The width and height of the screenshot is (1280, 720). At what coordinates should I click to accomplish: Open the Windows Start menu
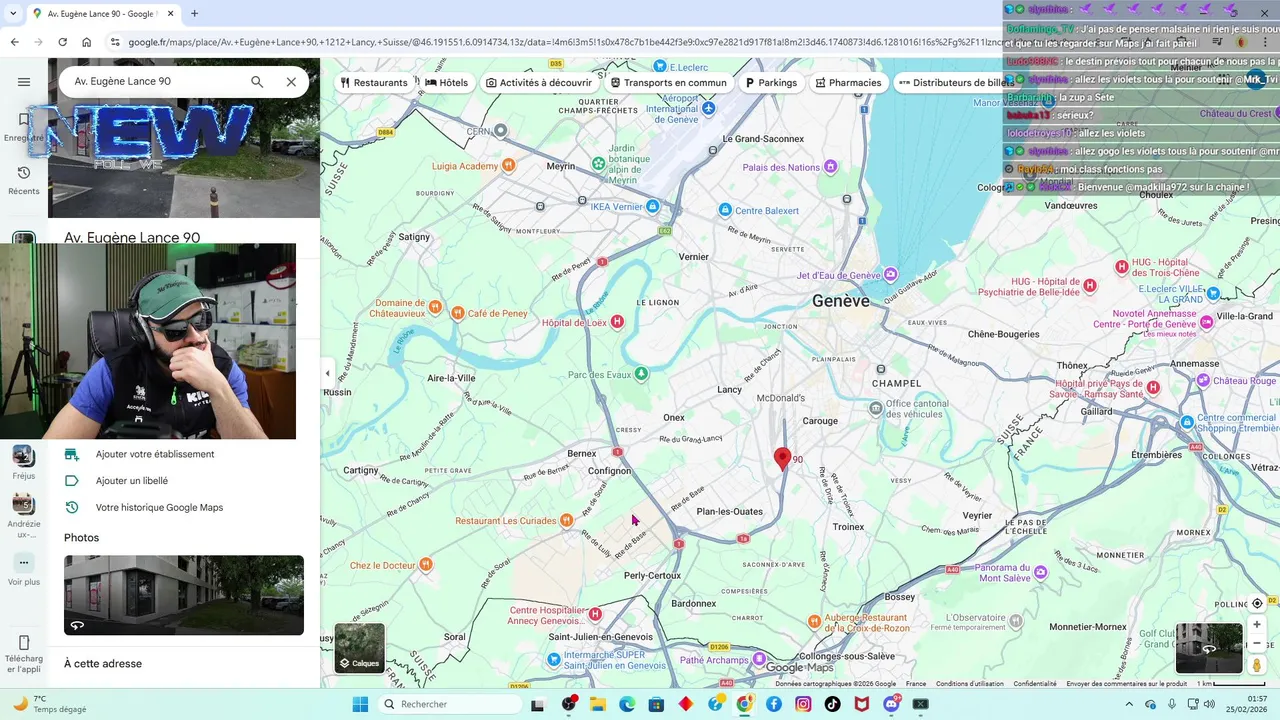pyautogui.click(x=360, y=704)
